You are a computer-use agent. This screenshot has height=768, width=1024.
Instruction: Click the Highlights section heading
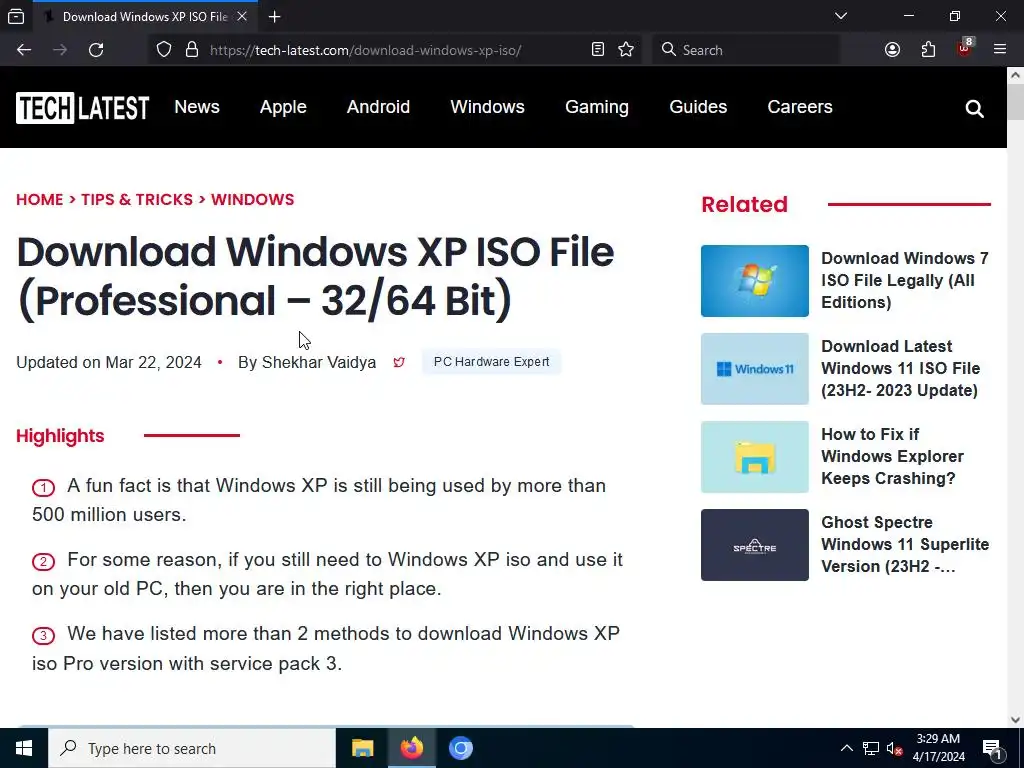(x=60, y=436)
